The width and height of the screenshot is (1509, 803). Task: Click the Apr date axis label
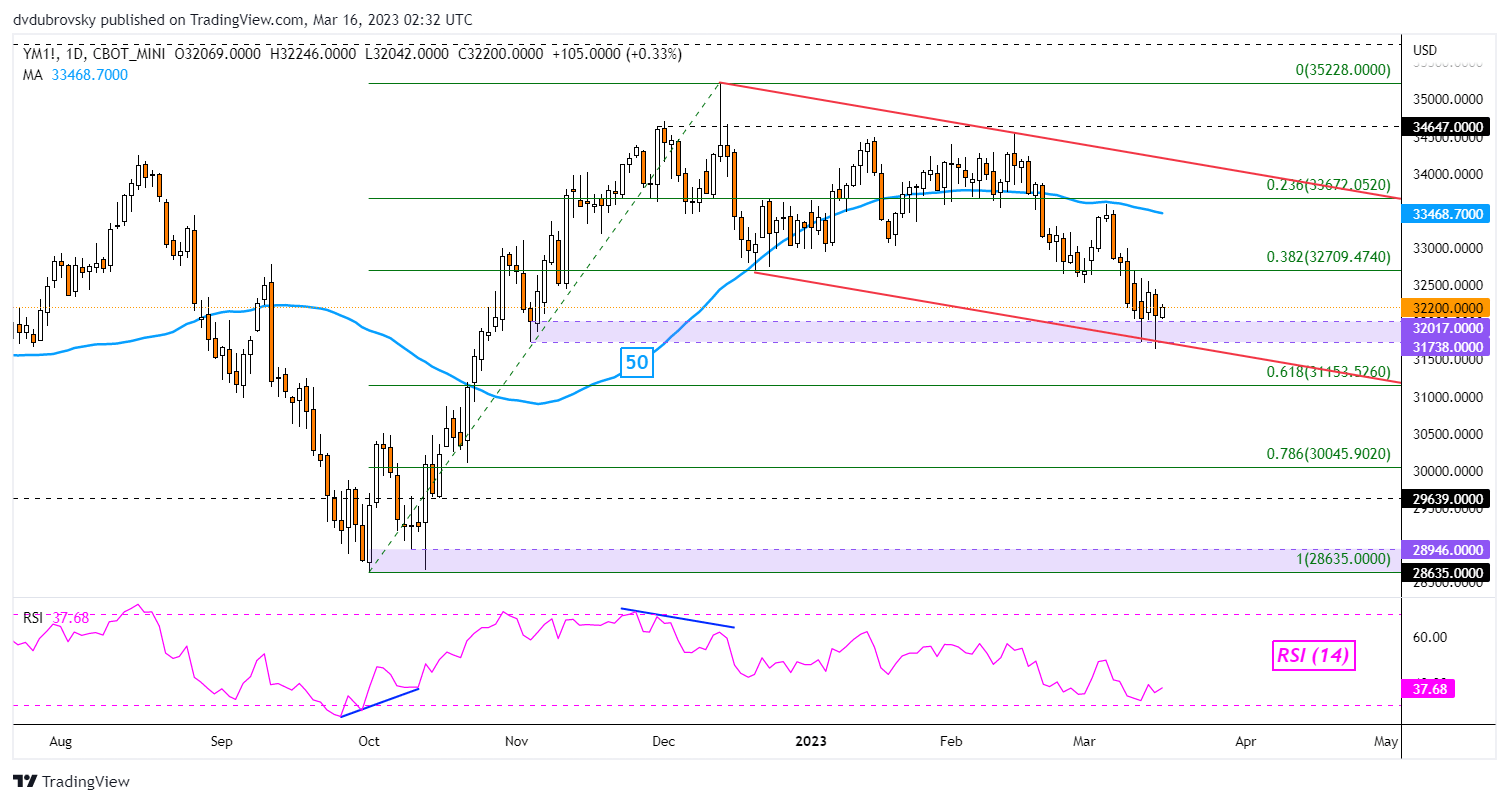tap(1246, 742)
